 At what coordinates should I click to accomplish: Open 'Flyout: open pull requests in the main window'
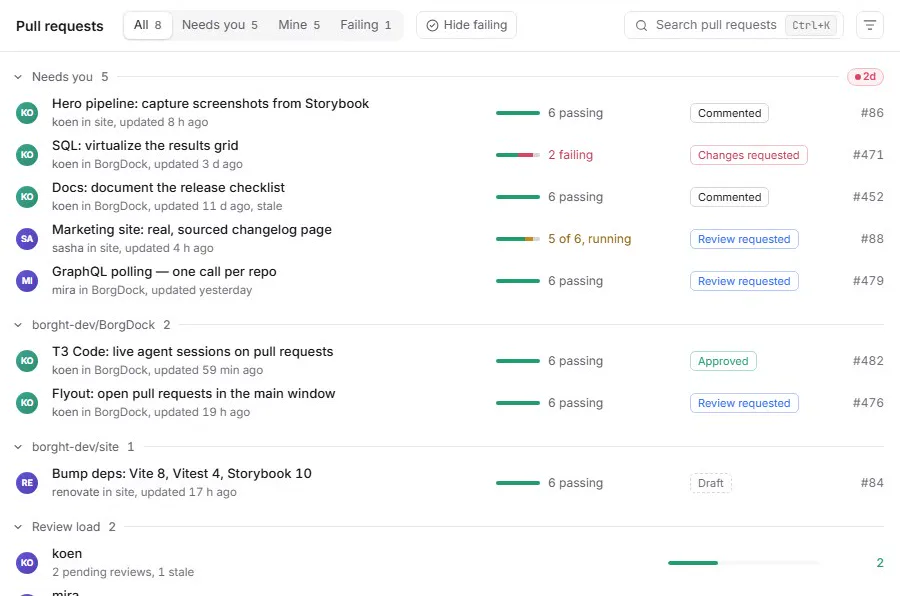point(193,393)
